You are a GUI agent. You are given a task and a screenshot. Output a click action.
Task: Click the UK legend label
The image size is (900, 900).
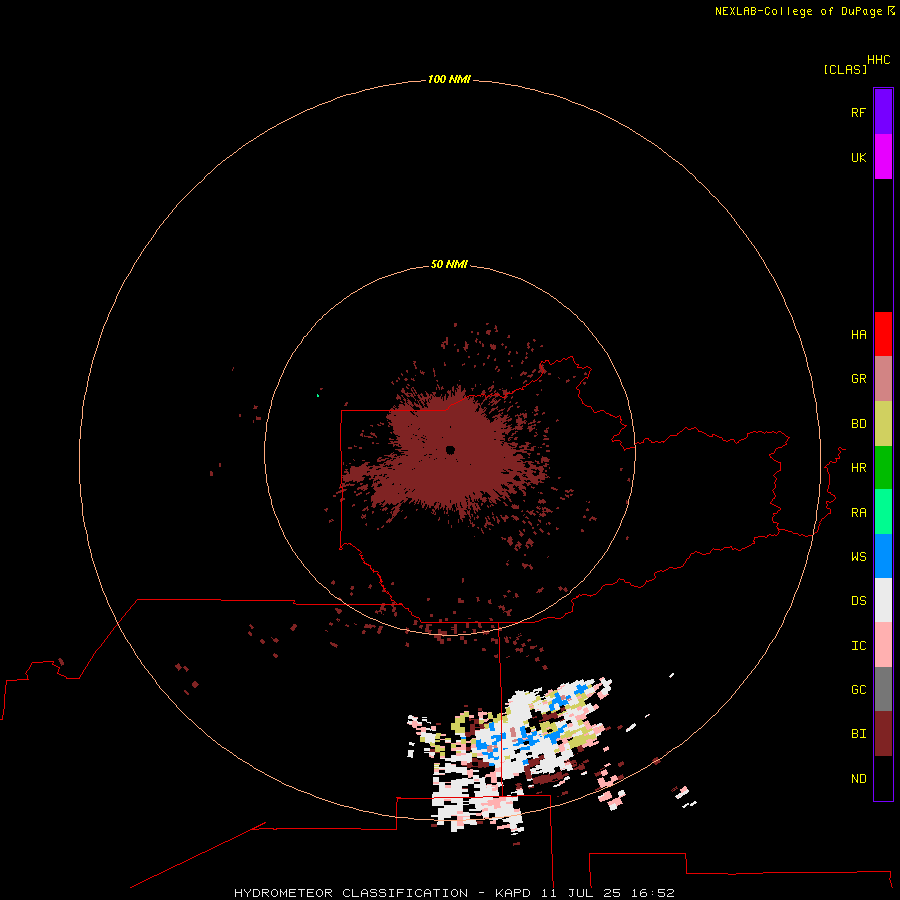858,157
